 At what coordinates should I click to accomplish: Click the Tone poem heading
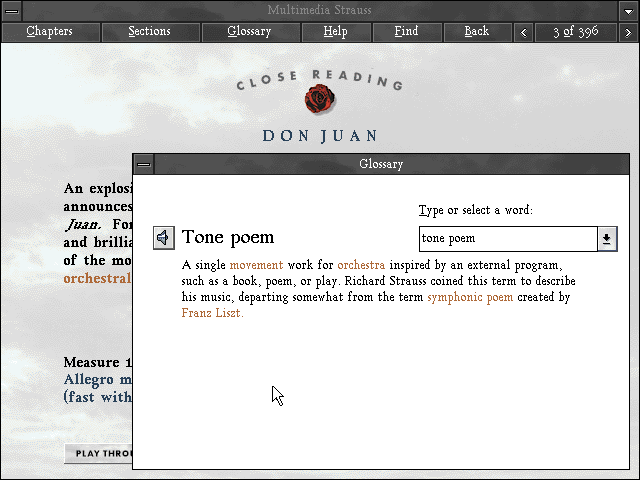click(x=228, y=237)
